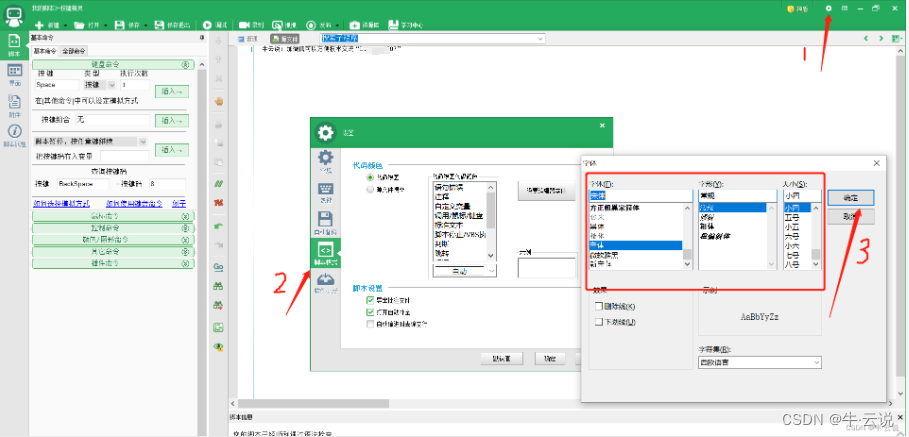Switch to All Commands (全部命令) tab
The width and height of the screenshot is (909, 437).
[74, 51]
